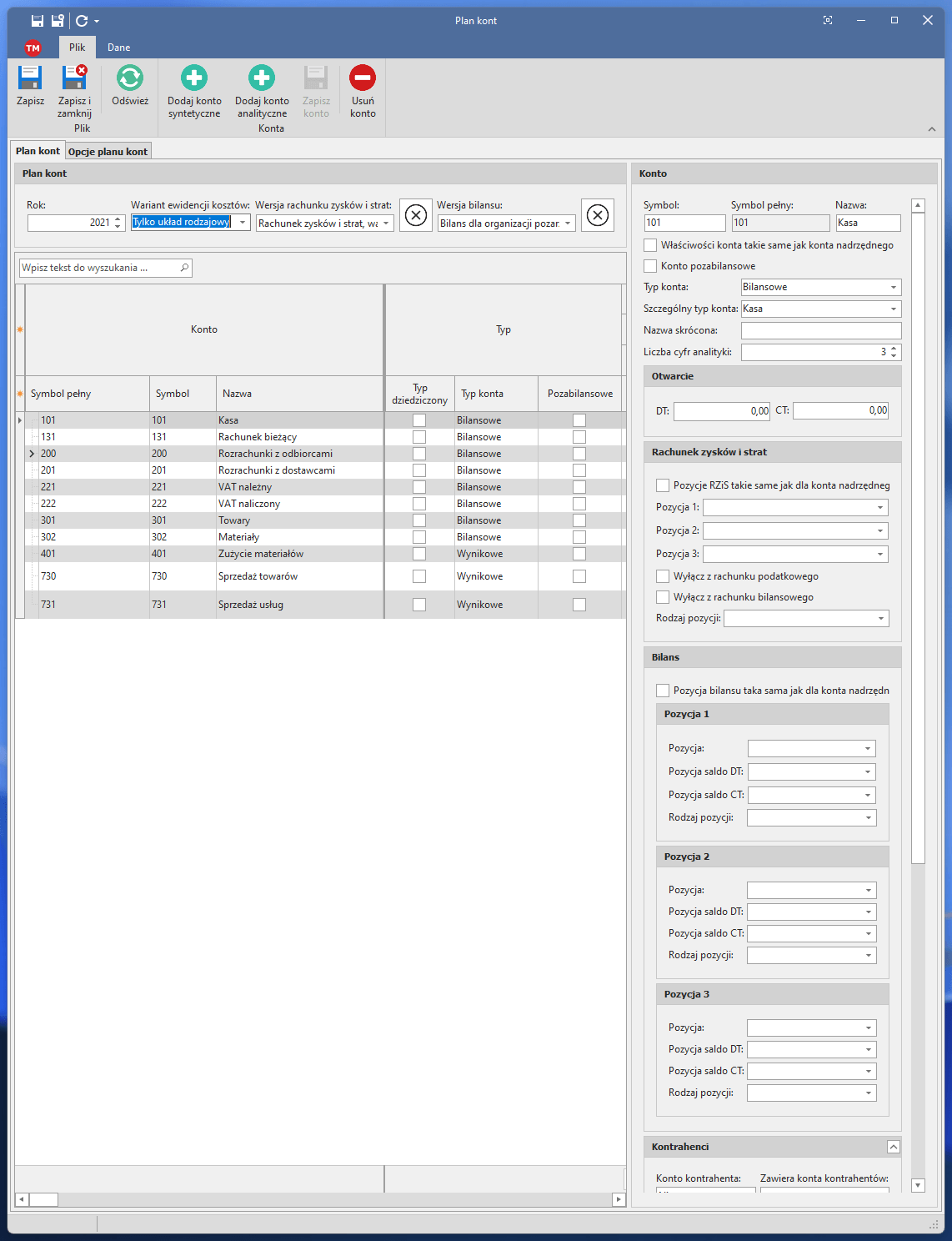
Task: Tick Wyłącz z rachunku podatkowego checkbox
Action: point(663,576)
